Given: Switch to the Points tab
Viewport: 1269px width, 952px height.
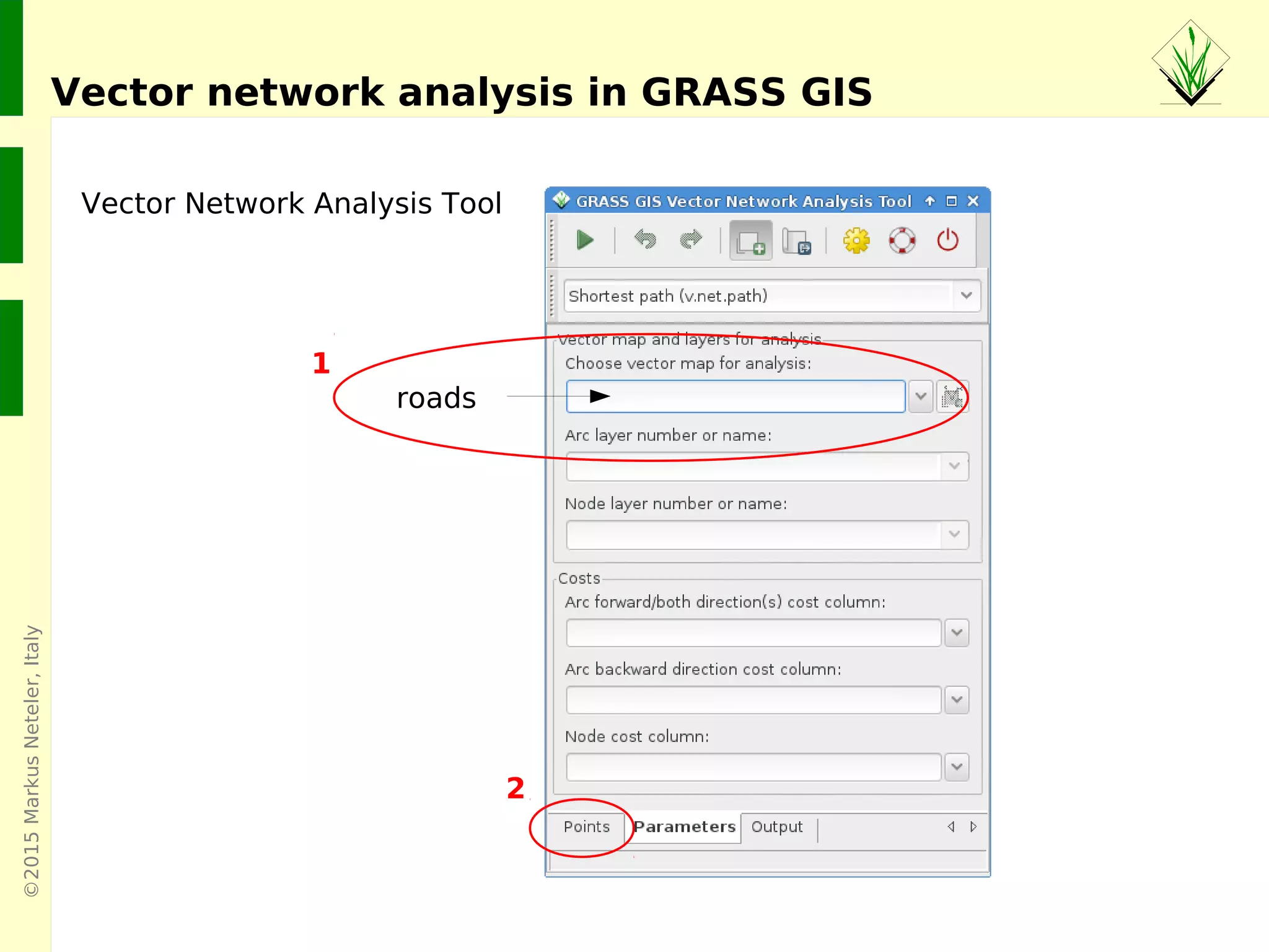Looking at the screenshot, I should [x=586, y=827].
